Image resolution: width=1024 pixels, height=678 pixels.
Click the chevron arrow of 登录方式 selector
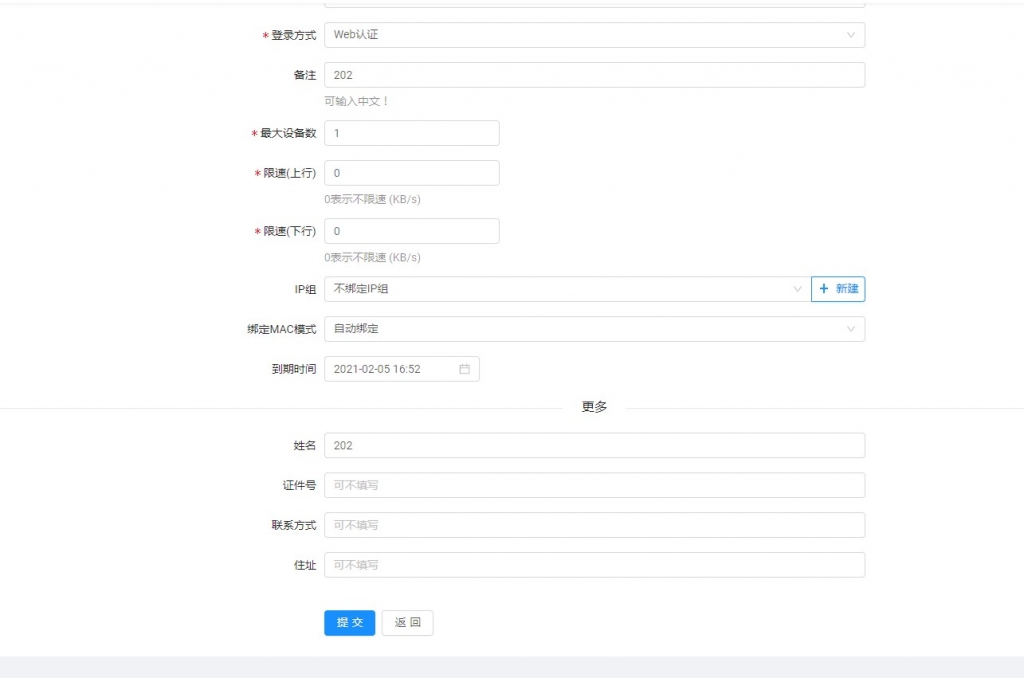[851, 35]
